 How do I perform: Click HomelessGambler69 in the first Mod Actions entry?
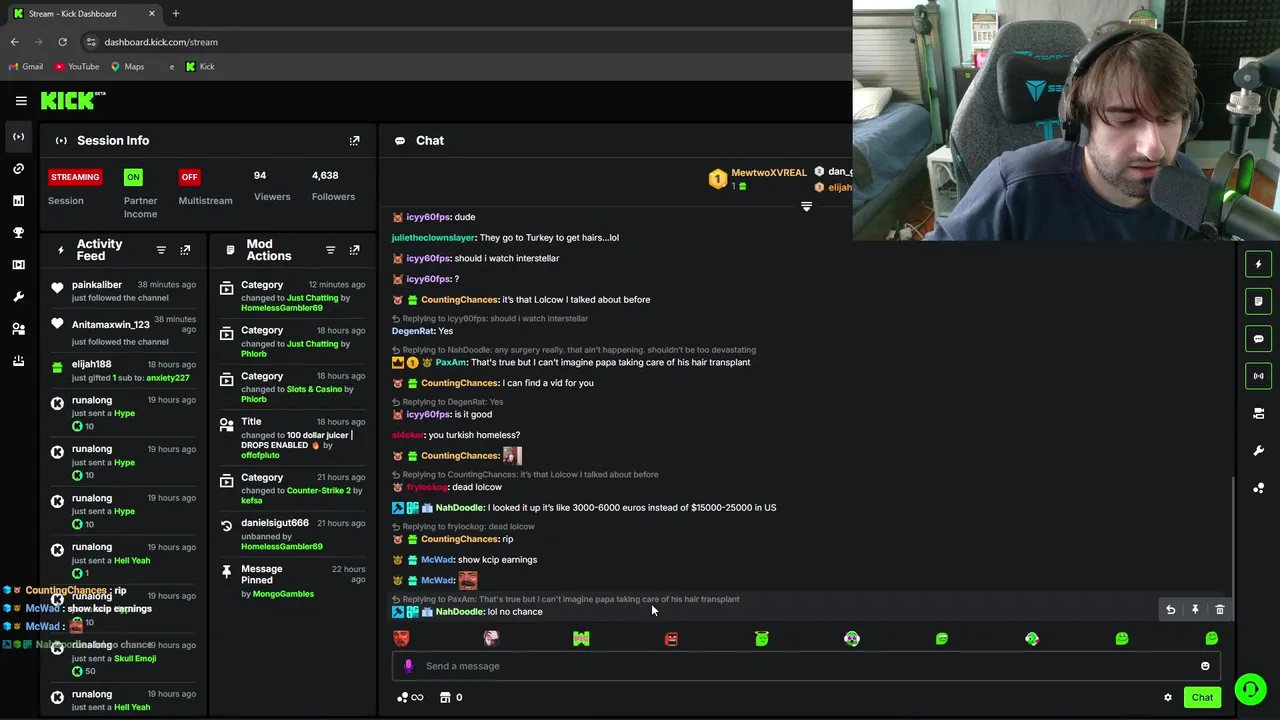coord(282,308)
